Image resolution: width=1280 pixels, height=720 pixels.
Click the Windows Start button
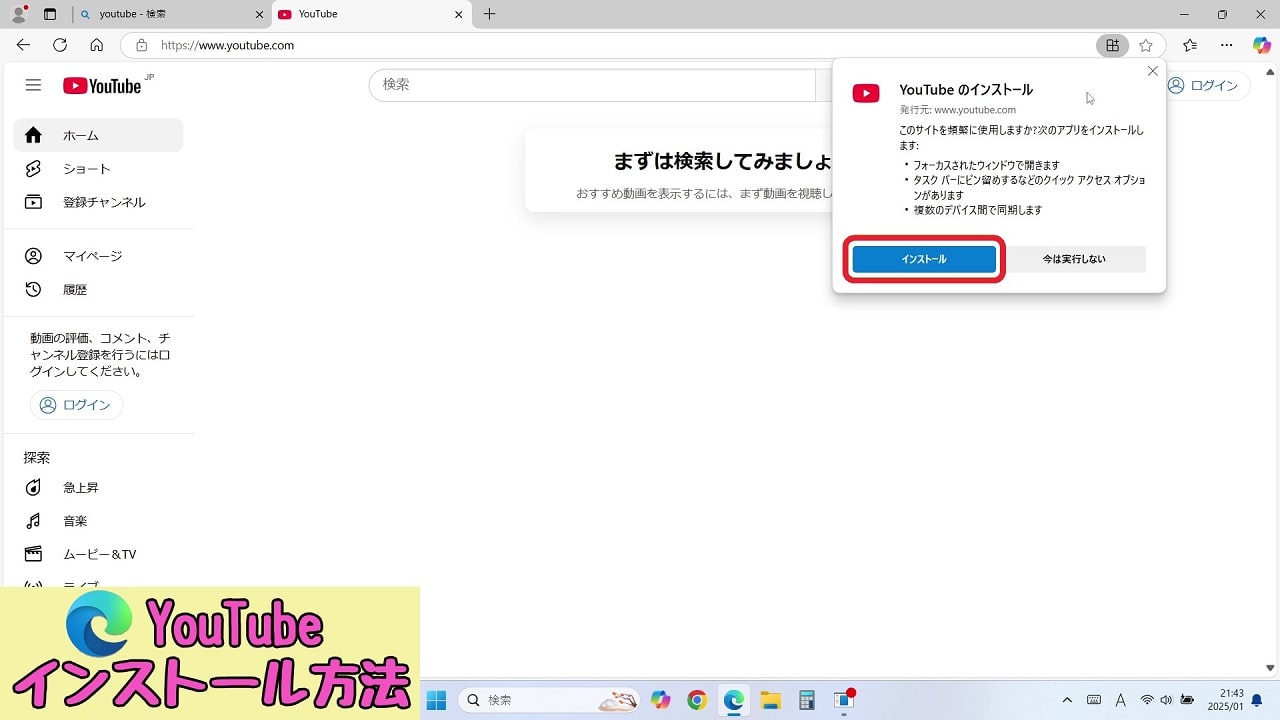(x=436, y=700)
